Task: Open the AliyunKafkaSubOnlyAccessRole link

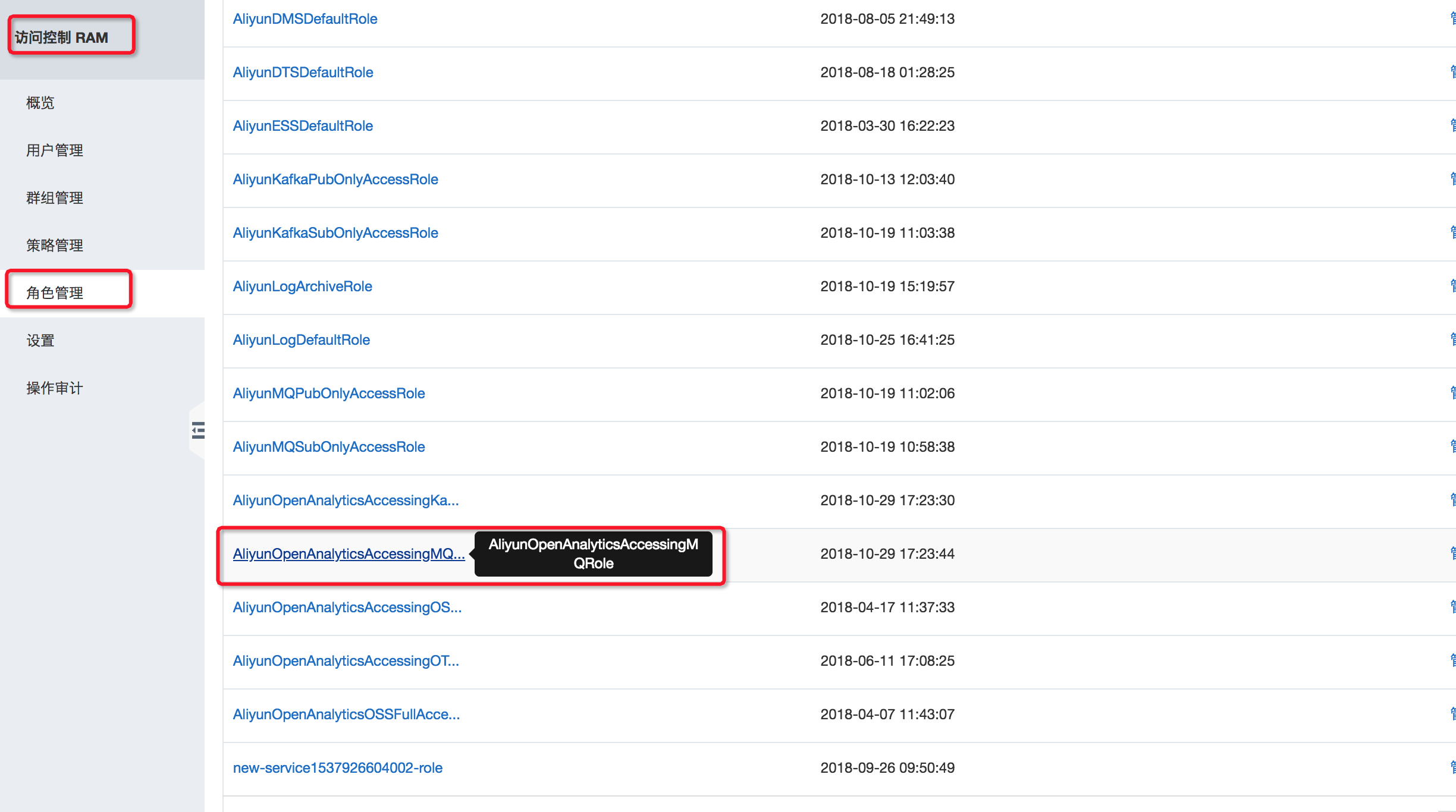Action: (x=335, y=233)
